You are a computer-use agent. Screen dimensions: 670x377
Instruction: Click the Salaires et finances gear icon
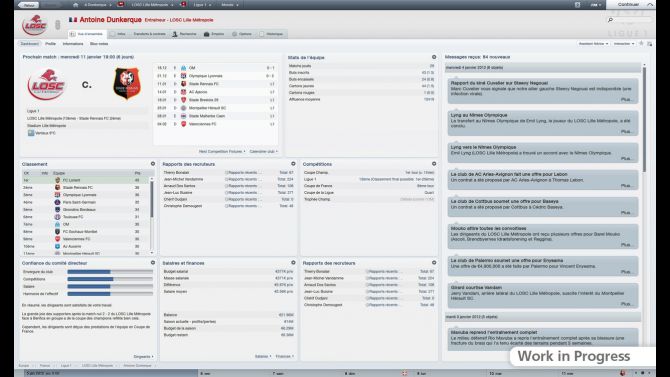pyautogui.click(x=293, y=262)
